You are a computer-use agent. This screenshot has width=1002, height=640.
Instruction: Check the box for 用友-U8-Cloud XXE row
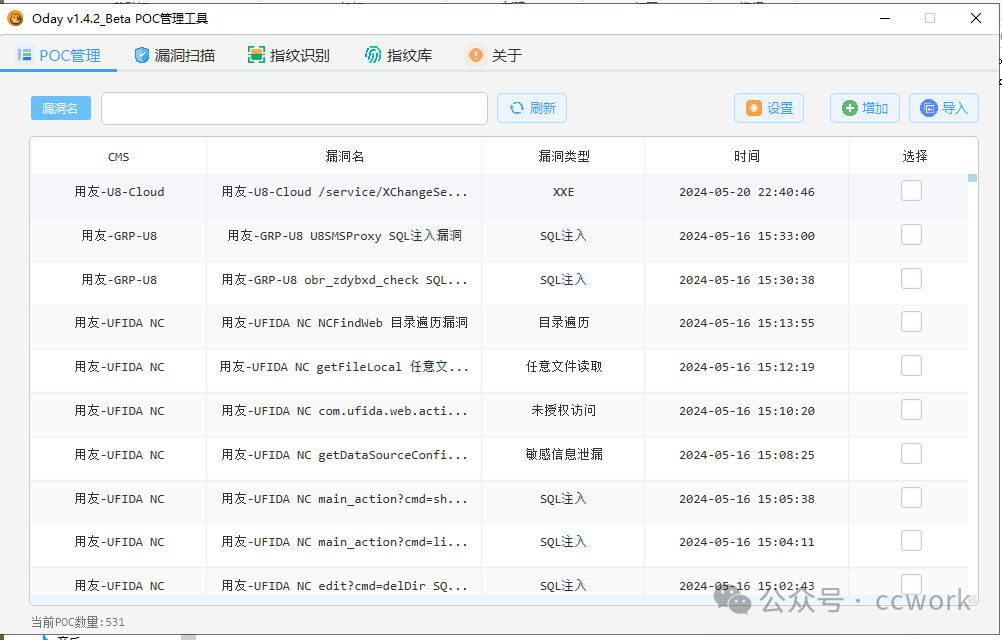[x=911, y=190]
